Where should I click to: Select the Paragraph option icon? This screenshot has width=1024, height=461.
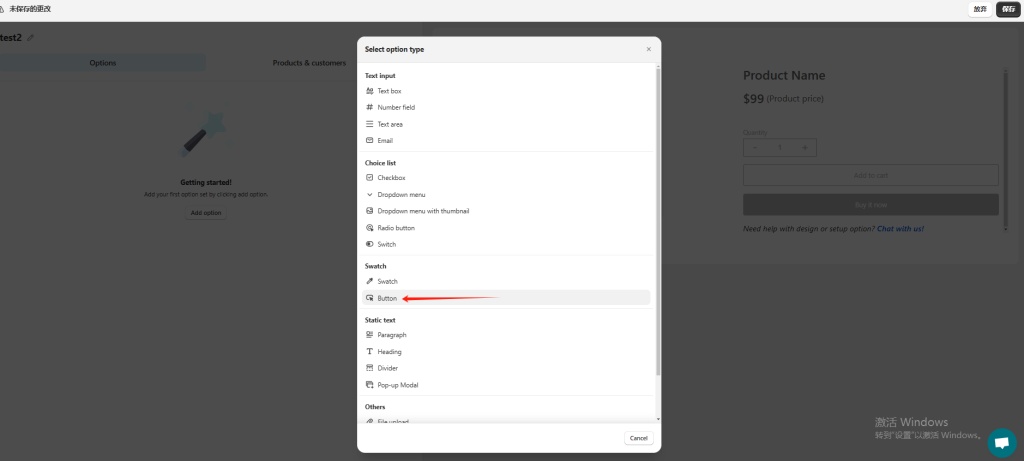(x=370, y=335)
